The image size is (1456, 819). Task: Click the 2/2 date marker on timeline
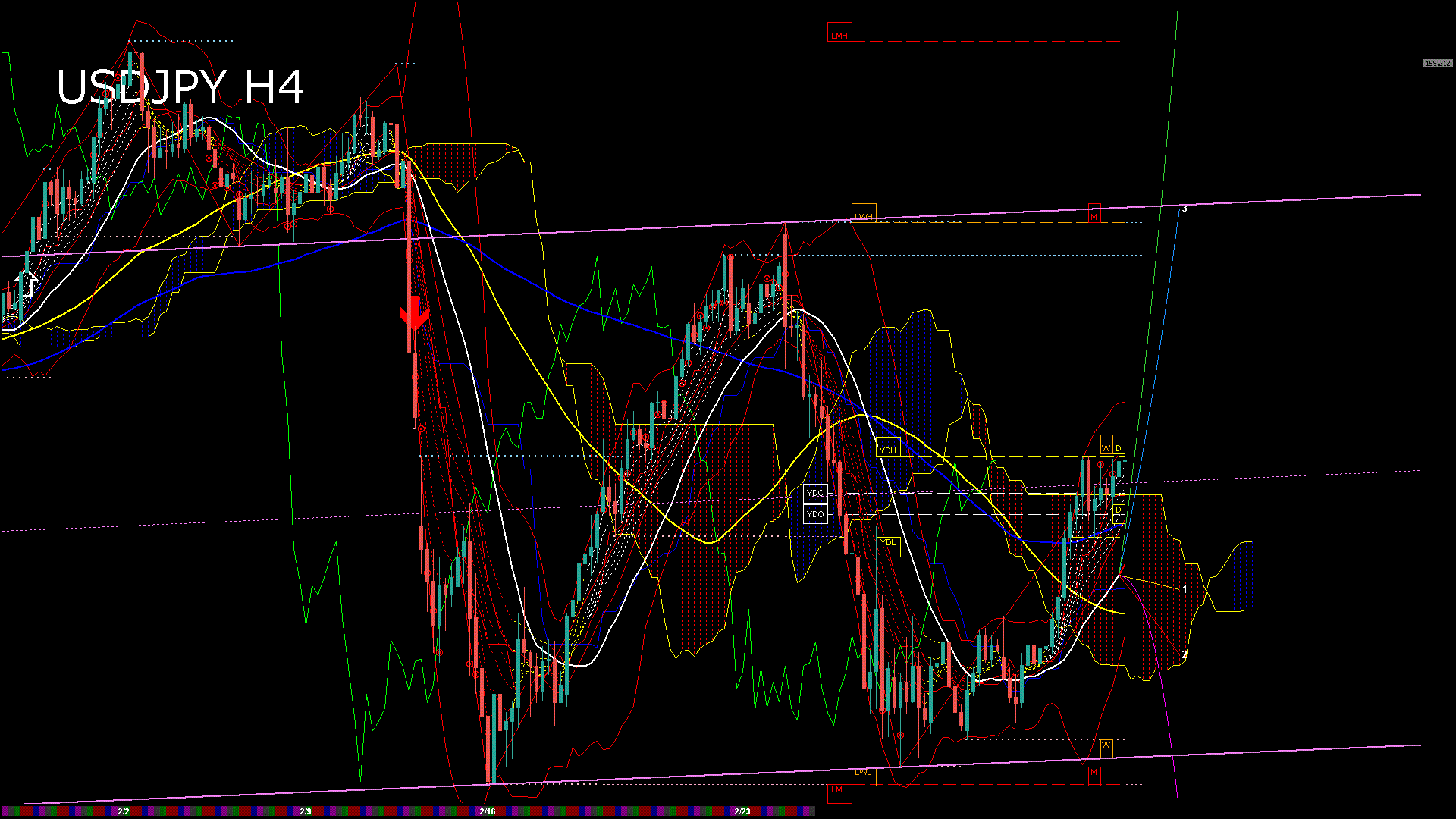123,811
